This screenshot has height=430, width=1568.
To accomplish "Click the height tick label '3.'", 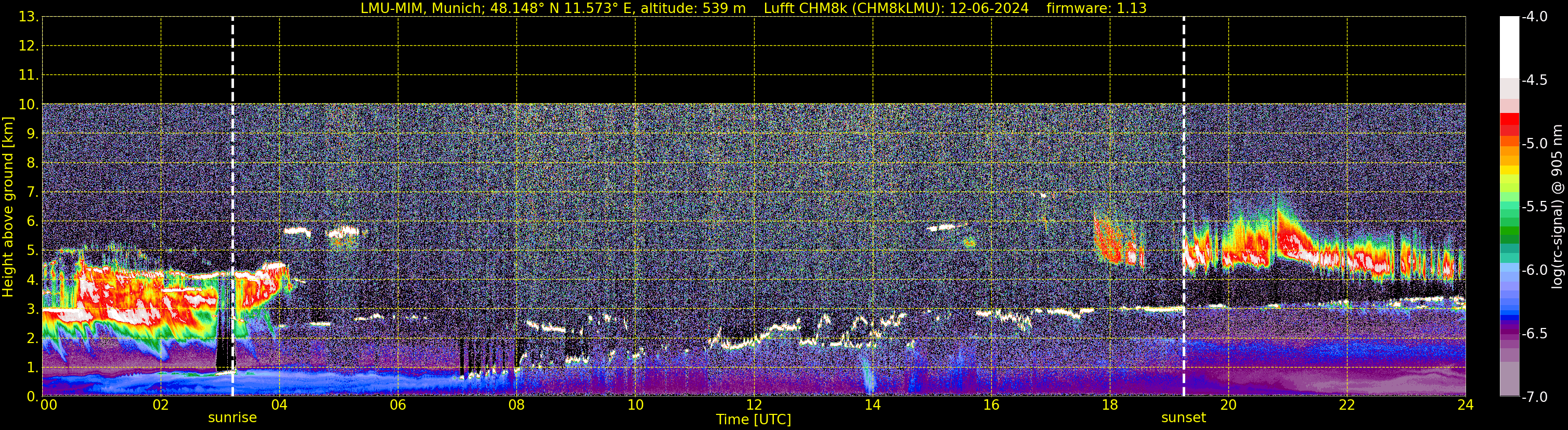I will [x=32, y=309].
